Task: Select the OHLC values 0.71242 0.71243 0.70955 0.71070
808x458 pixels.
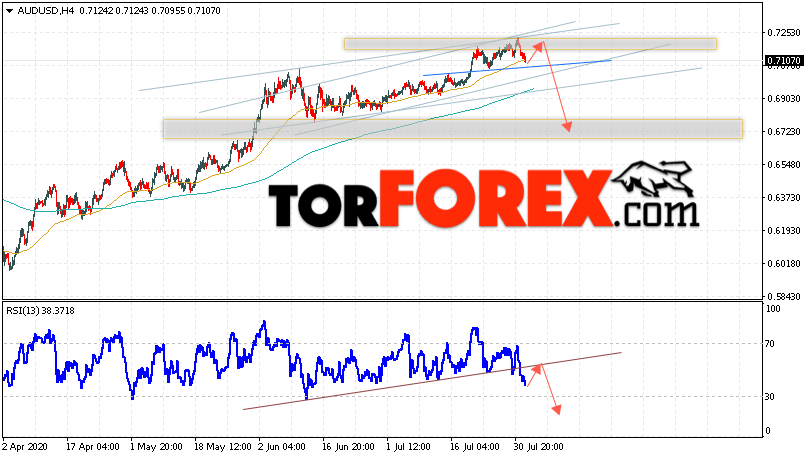Action: pos(150,10)
